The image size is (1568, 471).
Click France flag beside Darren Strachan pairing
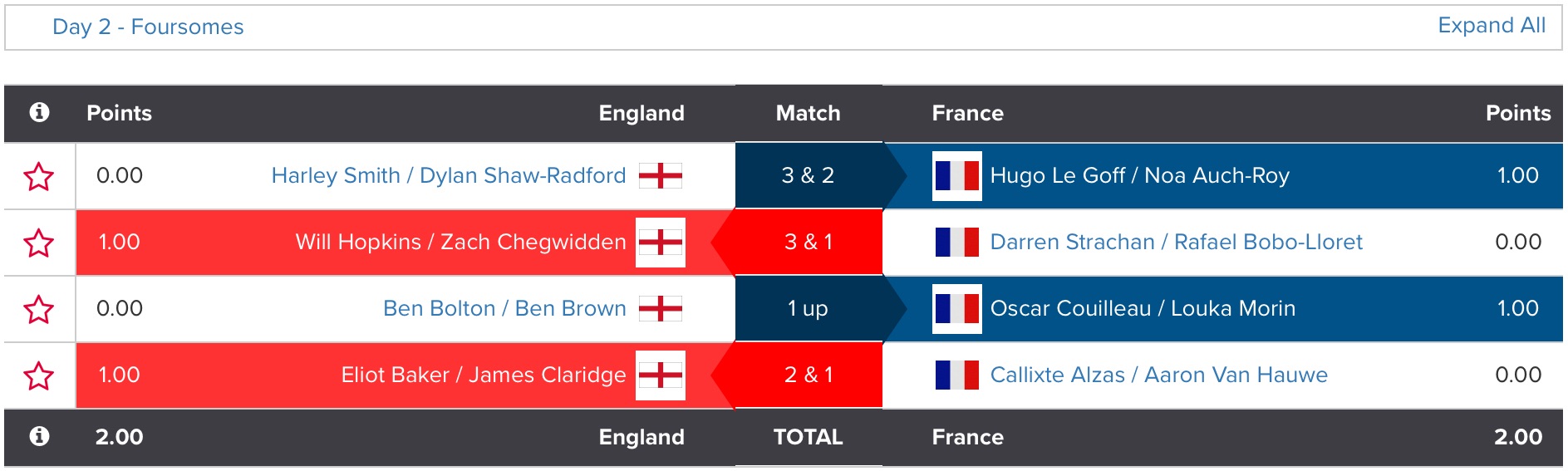(956, 243)
